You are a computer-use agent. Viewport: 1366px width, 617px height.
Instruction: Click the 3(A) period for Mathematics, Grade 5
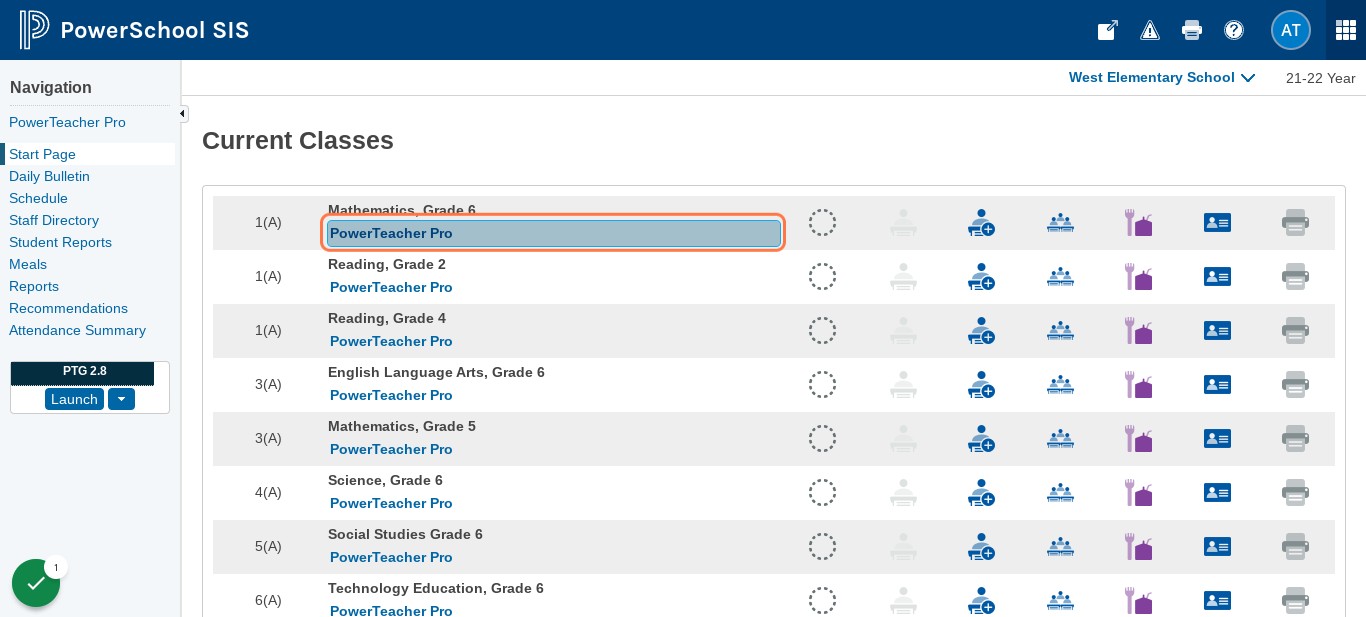pos(268,438)
